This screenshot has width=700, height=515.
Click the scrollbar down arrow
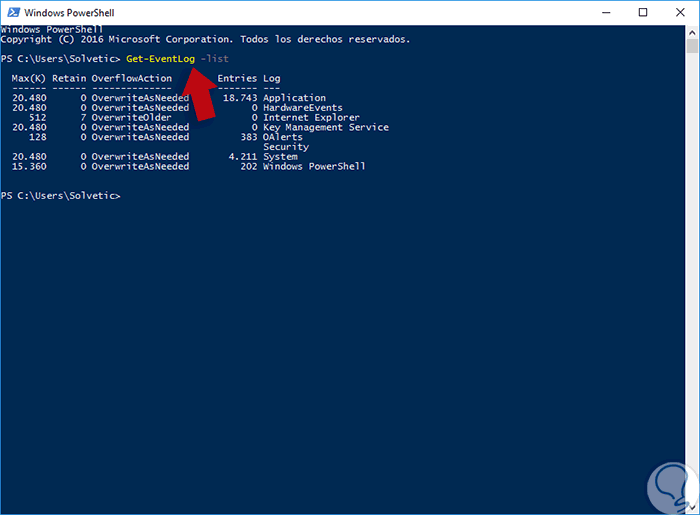[693, 508]
